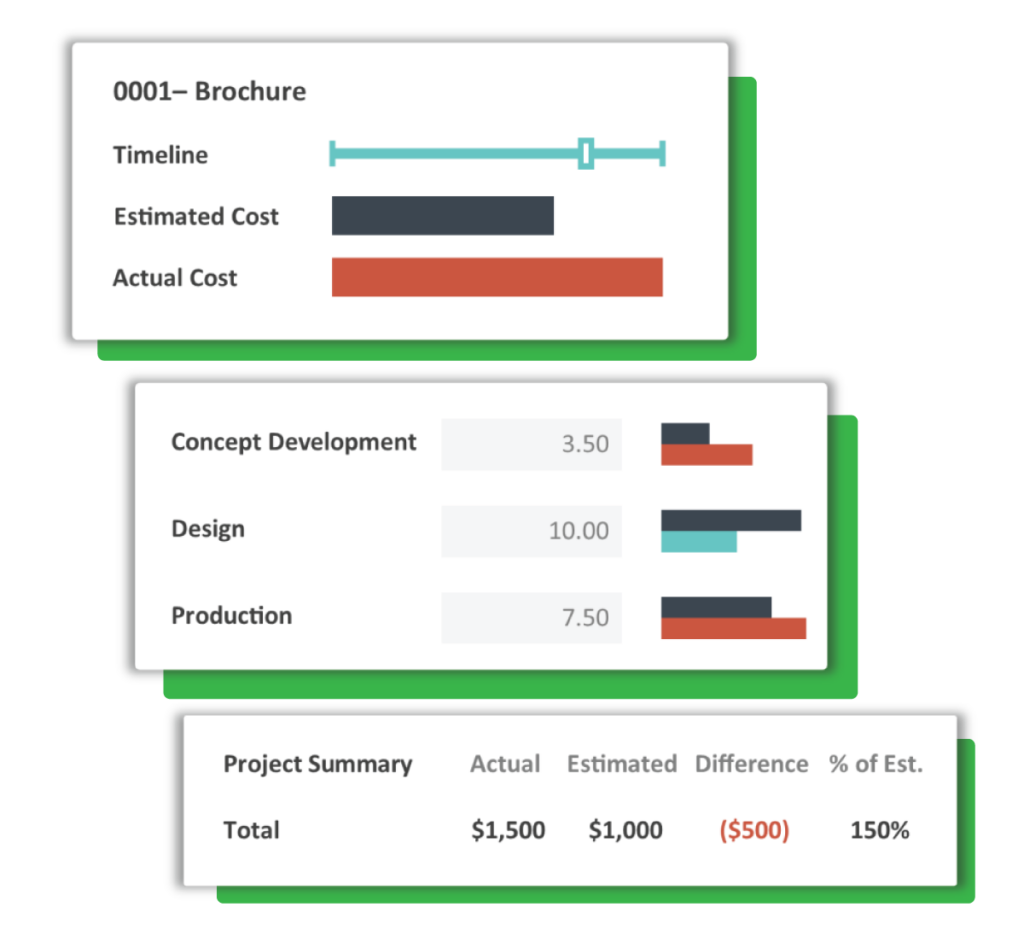Click the 0001– Brochure project title
Screen dimensions: 1024x942
[209, 92]
